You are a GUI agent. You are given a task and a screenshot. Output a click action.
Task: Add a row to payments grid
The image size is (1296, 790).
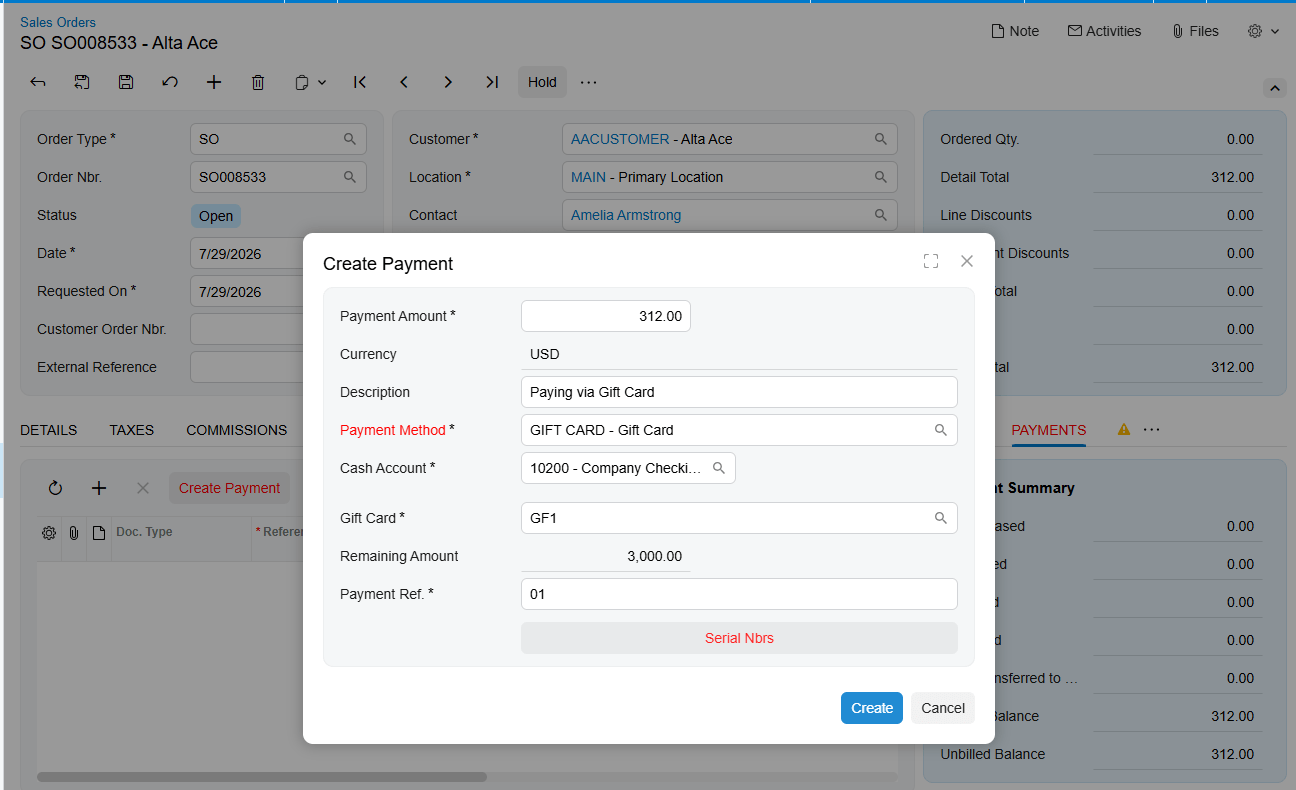[99, 488]
